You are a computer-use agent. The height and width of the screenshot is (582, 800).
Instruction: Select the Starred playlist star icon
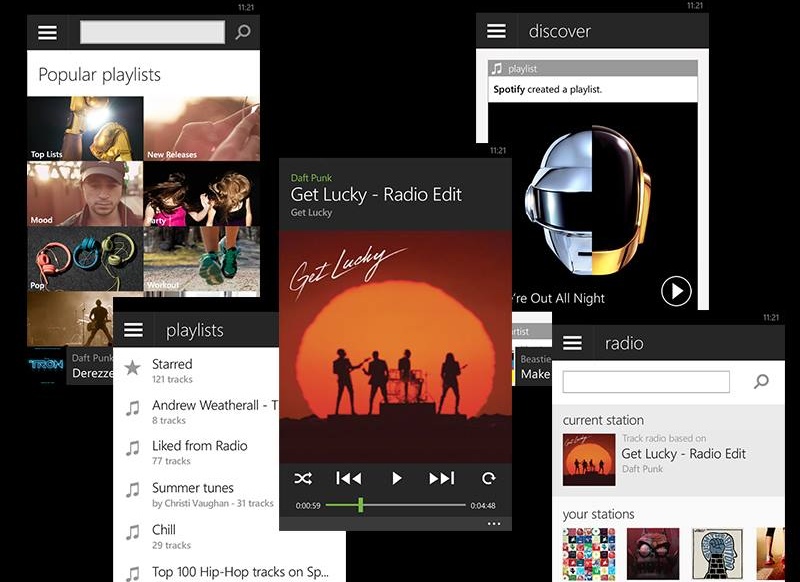pos(133,367)
